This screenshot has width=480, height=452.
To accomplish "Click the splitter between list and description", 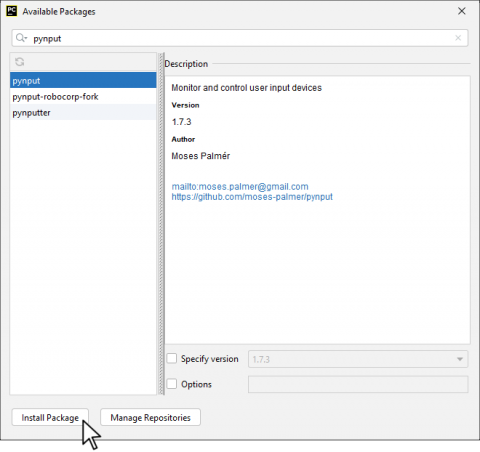I will tap(161, 224).
